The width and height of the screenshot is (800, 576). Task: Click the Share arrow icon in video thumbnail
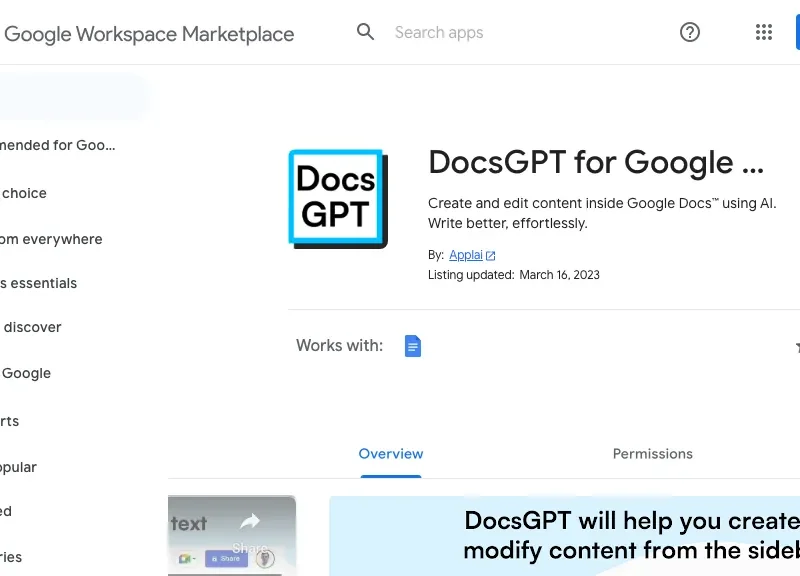point(250,521)
